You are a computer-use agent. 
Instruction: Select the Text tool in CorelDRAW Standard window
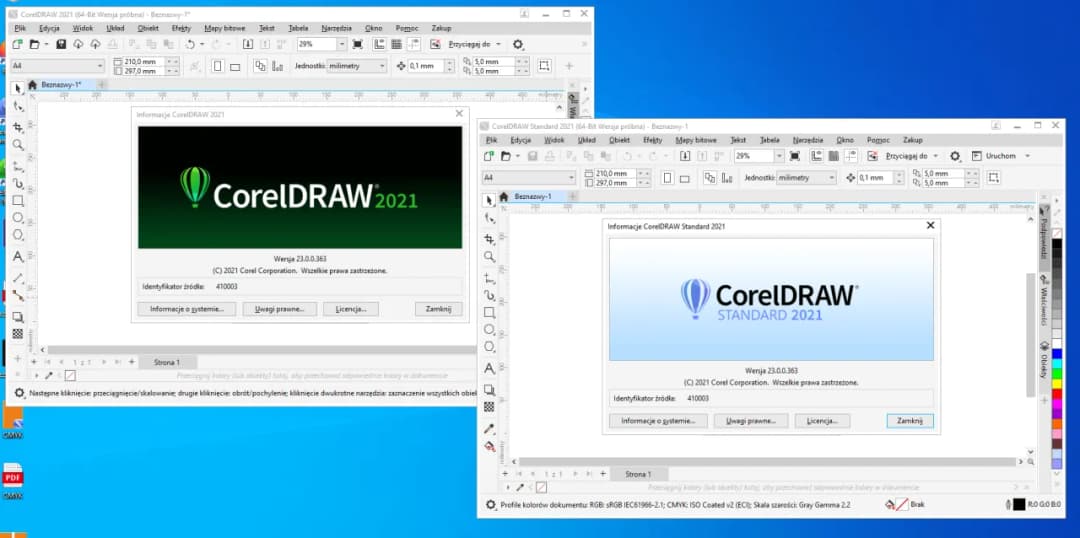click(489, 368)
